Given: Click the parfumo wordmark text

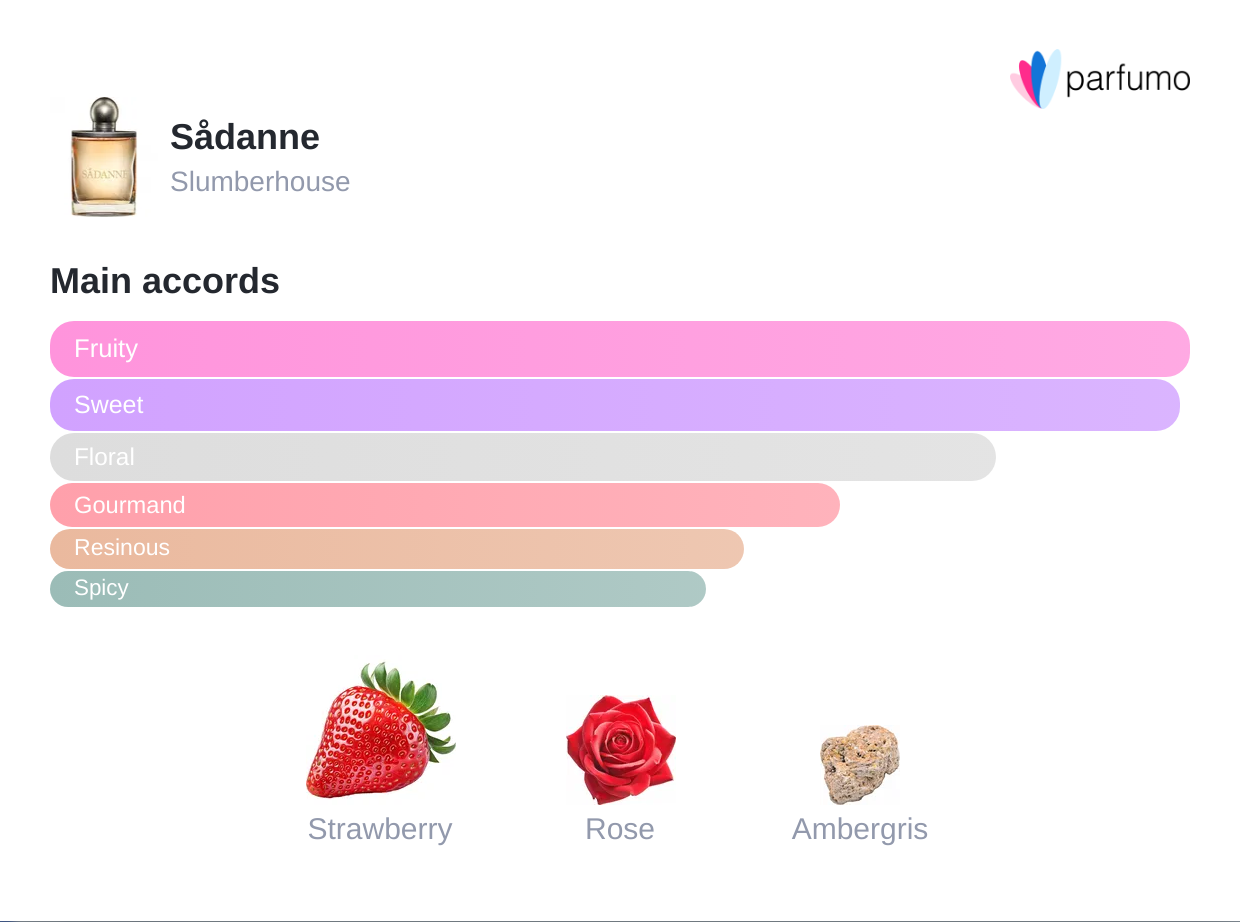Looking at the screenshot, I should tap(1128, 79).
